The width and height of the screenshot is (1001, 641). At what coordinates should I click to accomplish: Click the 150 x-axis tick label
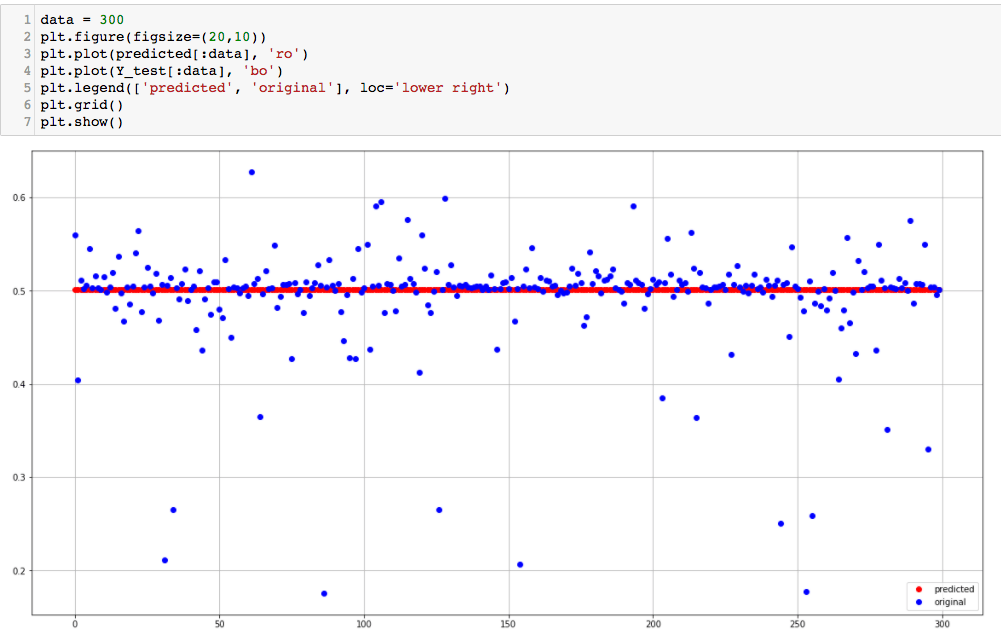click(508, 625)
